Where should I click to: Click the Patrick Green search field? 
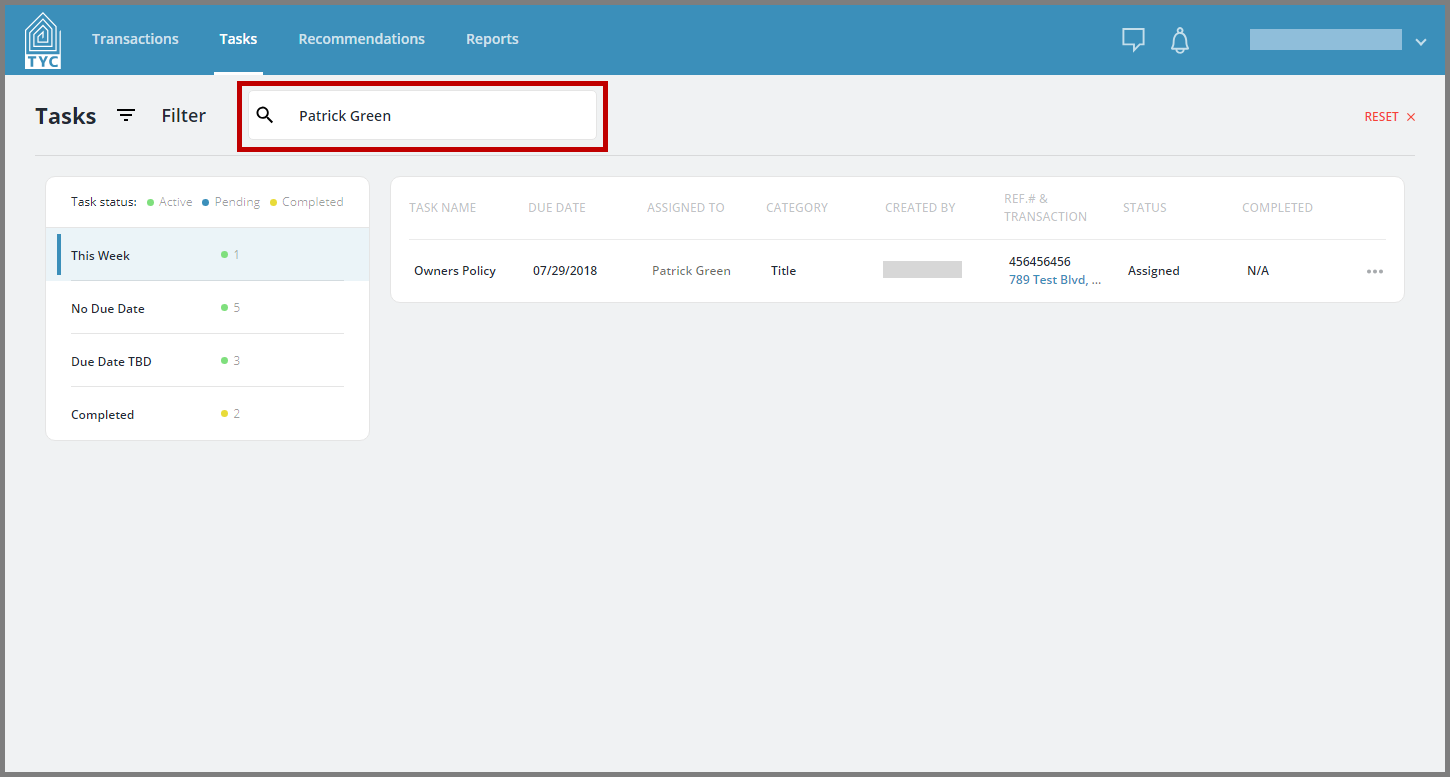point(422,116)
